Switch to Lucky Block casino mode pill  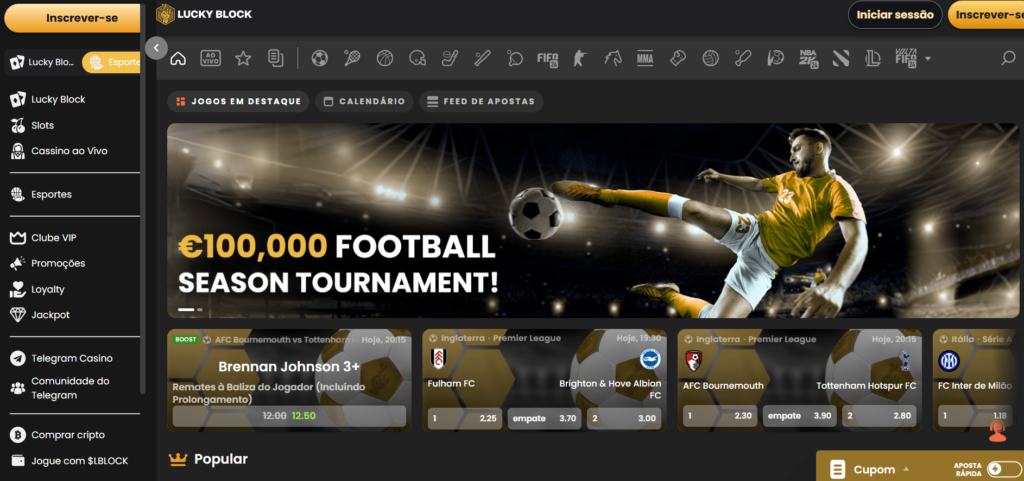coord(44,63)
